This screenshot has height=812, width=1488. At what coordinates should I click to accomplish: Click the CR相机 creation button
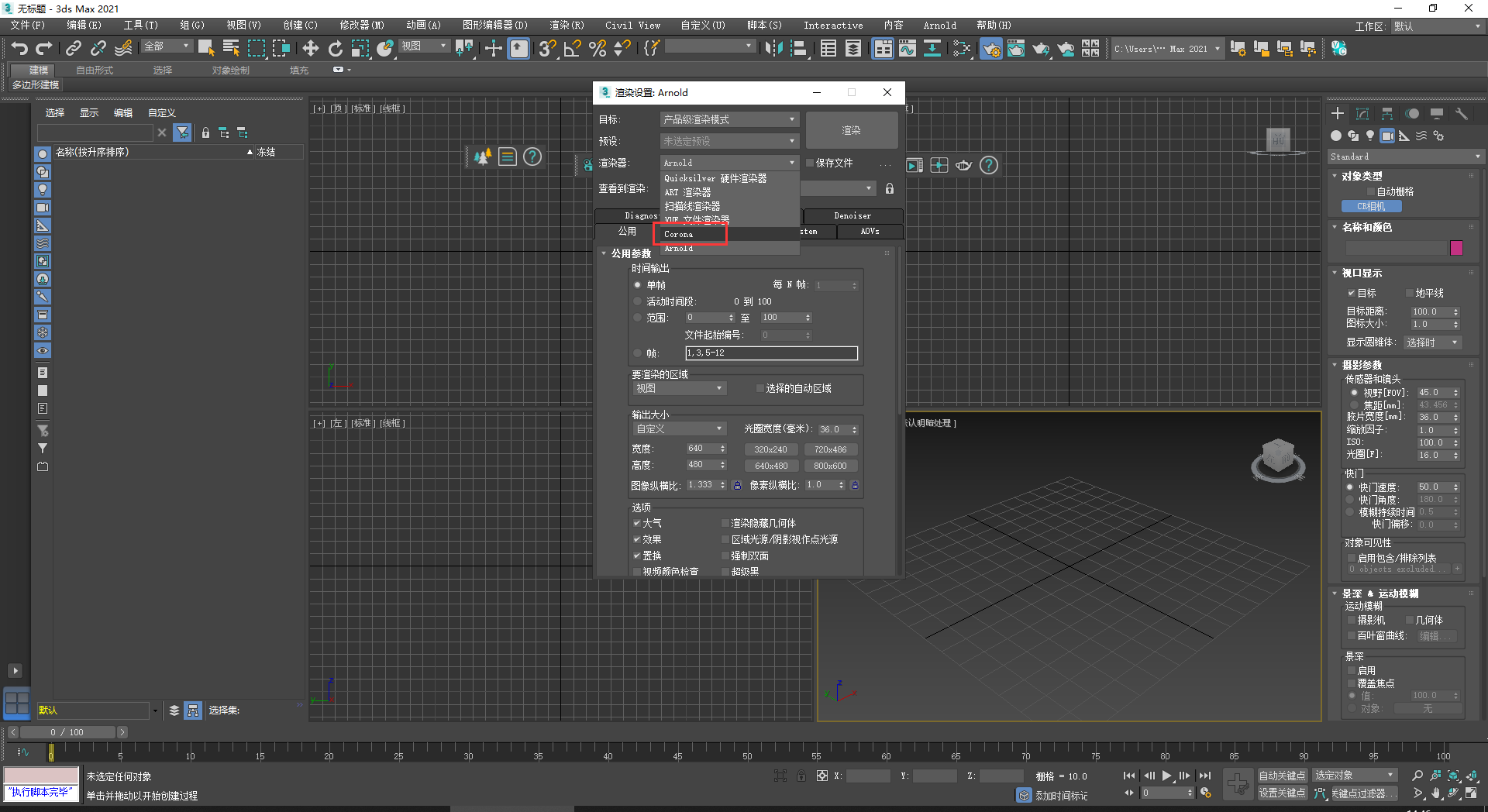pos(1371,205)
